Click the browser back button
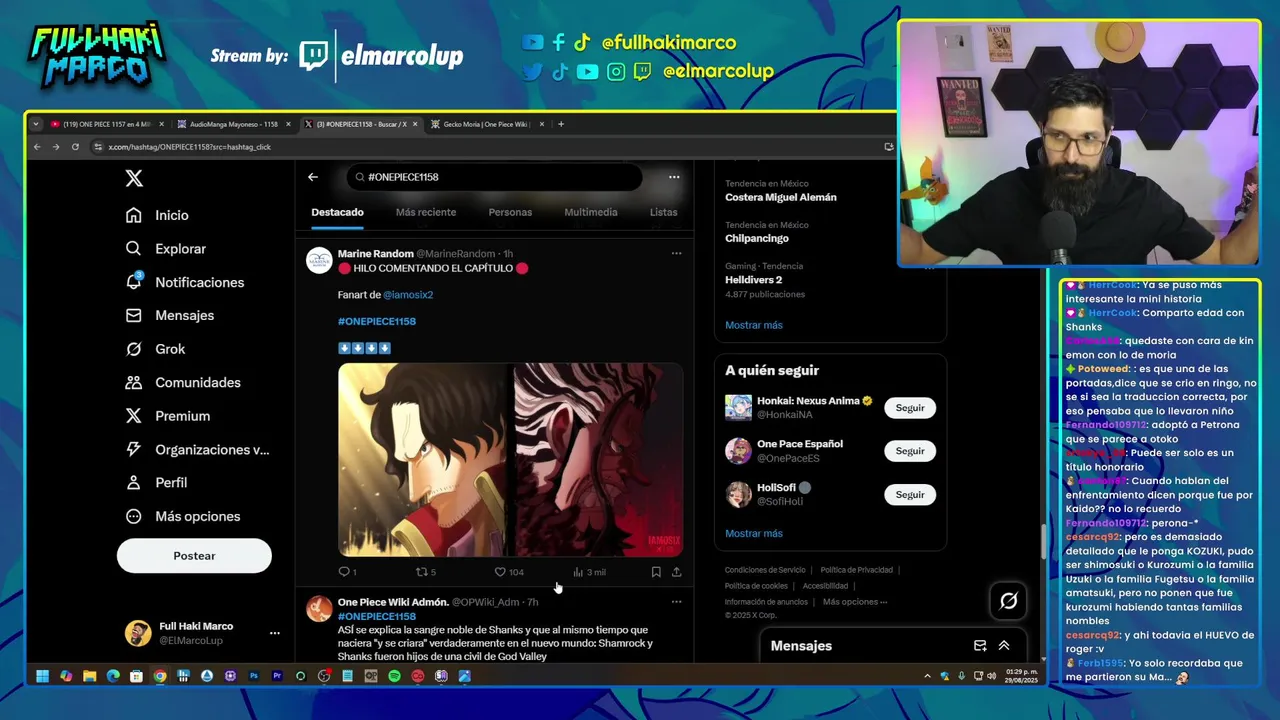Viewport: 1280px width, 720px height. (x=37, y=147)
